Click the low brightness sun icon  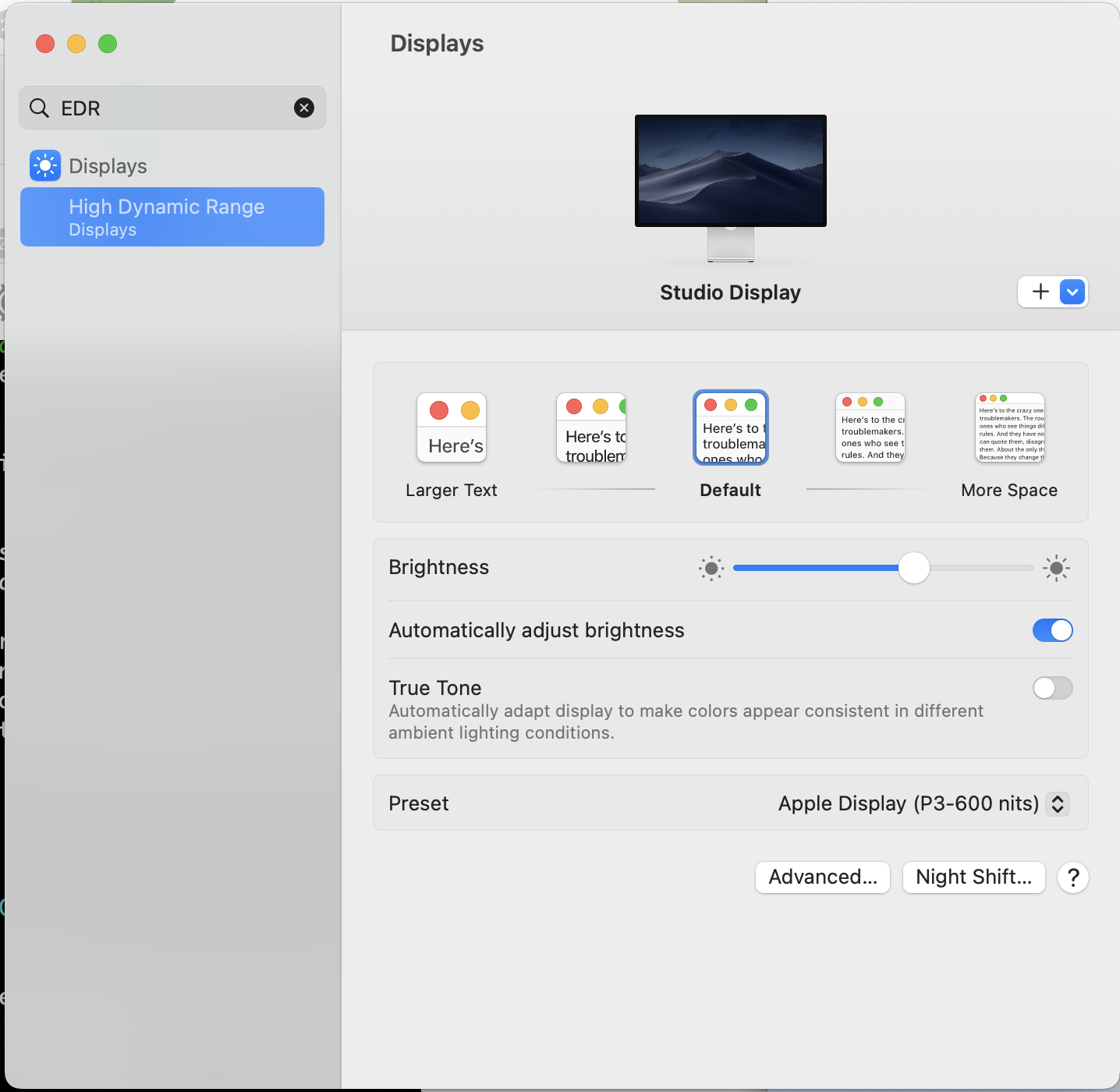[x=711, y=568]
